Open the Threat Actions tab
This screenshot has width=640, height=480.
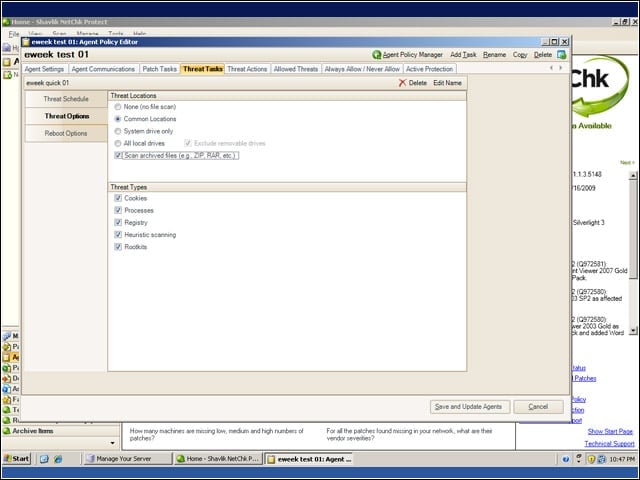click(x=247, y=69)
